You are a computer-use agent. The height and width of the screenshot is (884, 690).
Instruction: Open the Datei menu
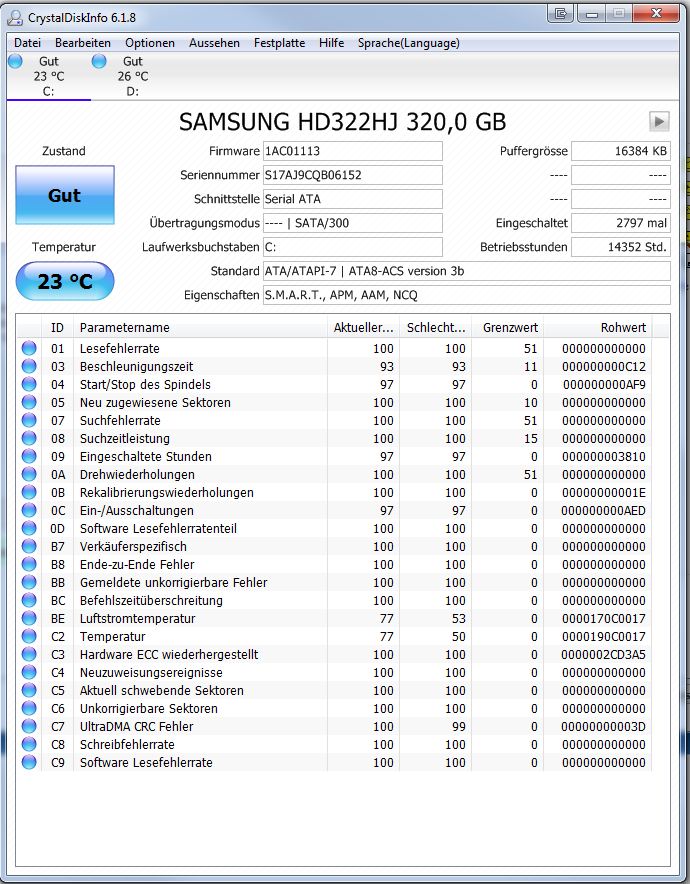27,43
